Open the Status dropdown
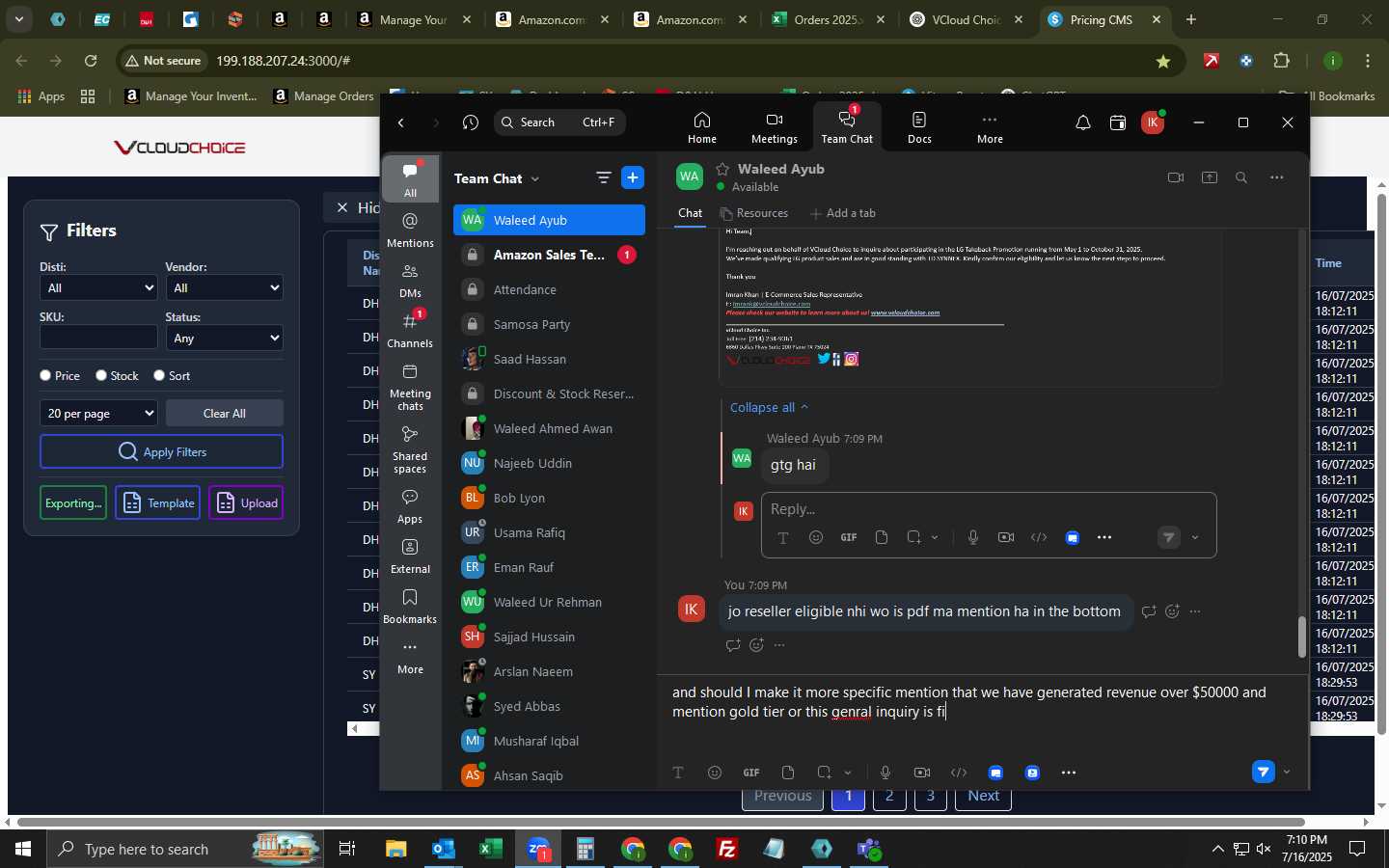This screenshot has width=1389, height=868. pyautogui.click(x=225, y=338)
